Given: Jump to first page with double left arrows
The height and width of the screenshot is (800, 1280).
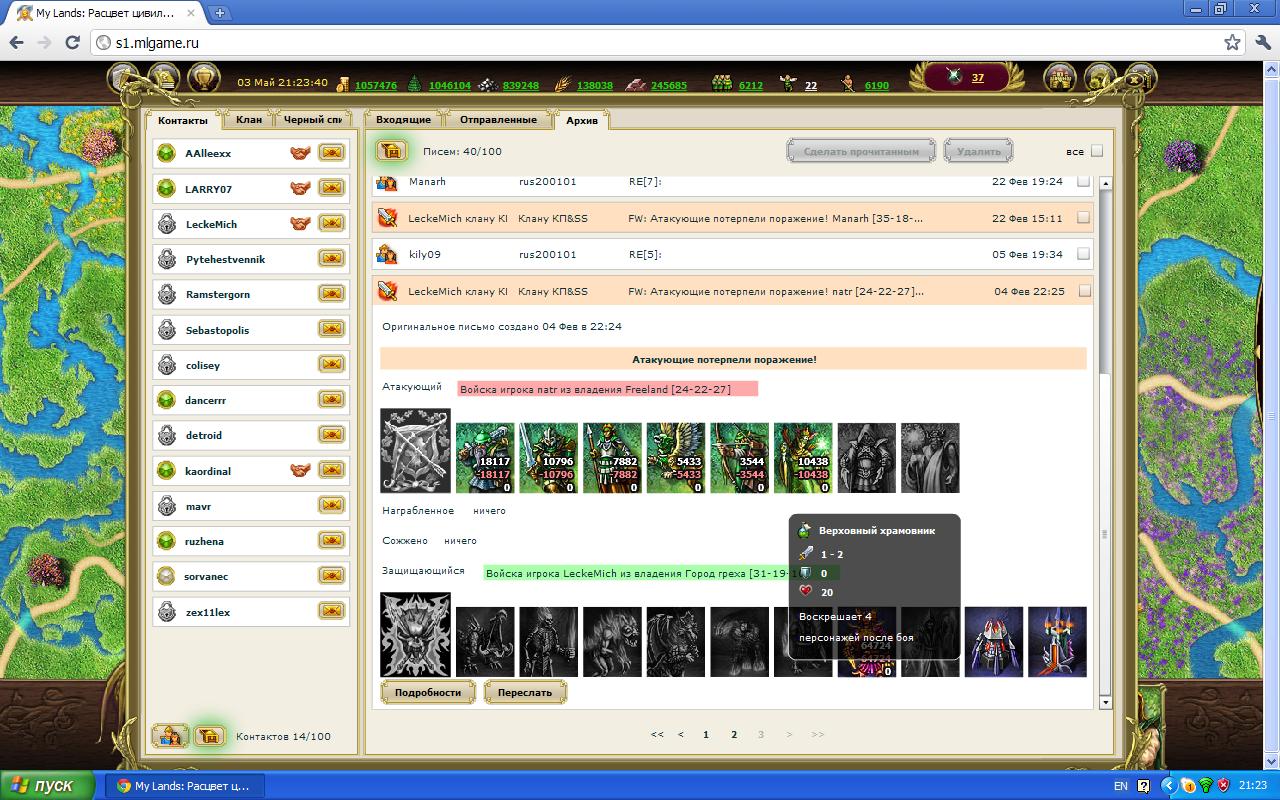Looking at the screenshot, I should tap(657, 734).
